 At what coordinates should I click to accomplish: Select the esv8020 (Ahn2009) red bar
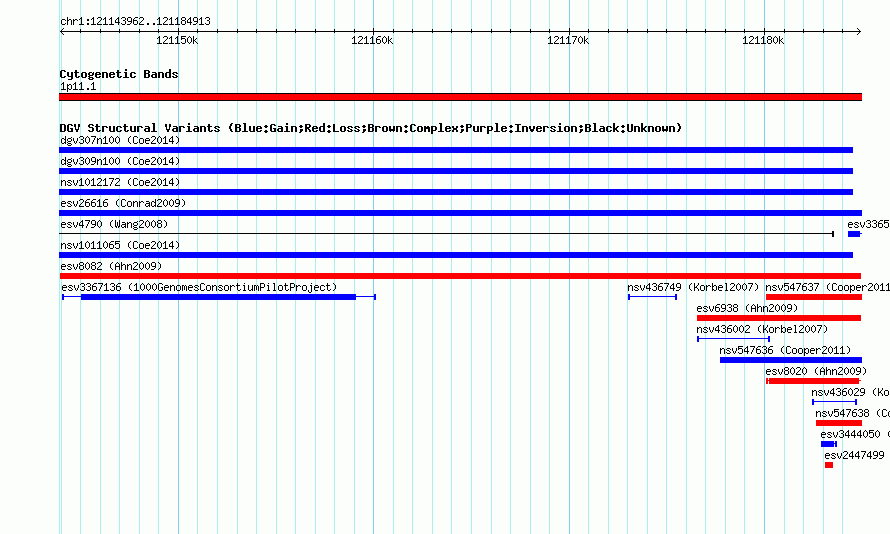pos(813,381)
